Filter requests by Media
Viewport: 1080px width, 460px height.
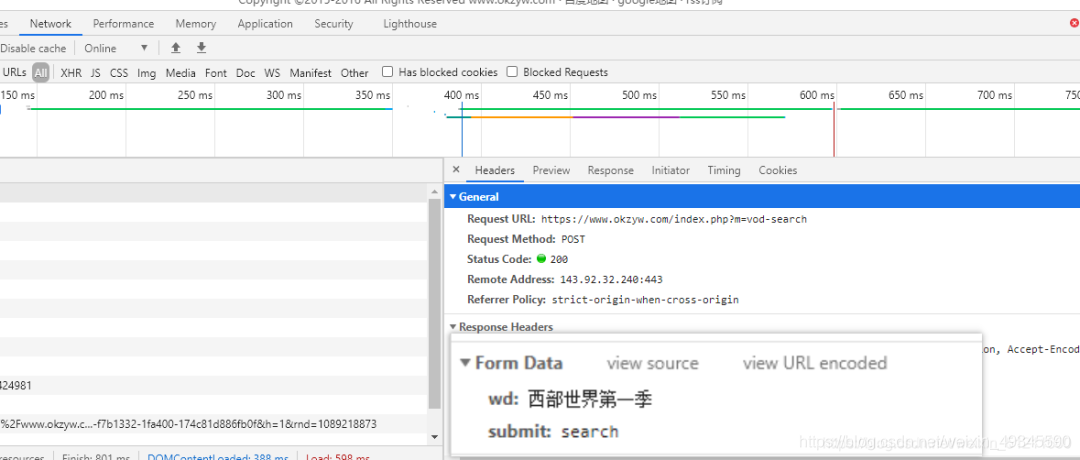click(x=180, y=72)
